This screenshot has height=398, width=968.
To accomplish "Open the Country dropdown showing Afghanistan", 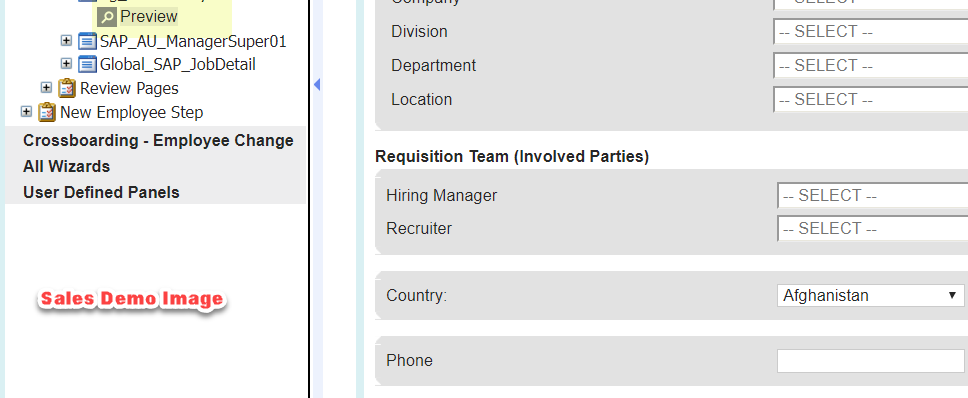I will click(x=870, y=296).
